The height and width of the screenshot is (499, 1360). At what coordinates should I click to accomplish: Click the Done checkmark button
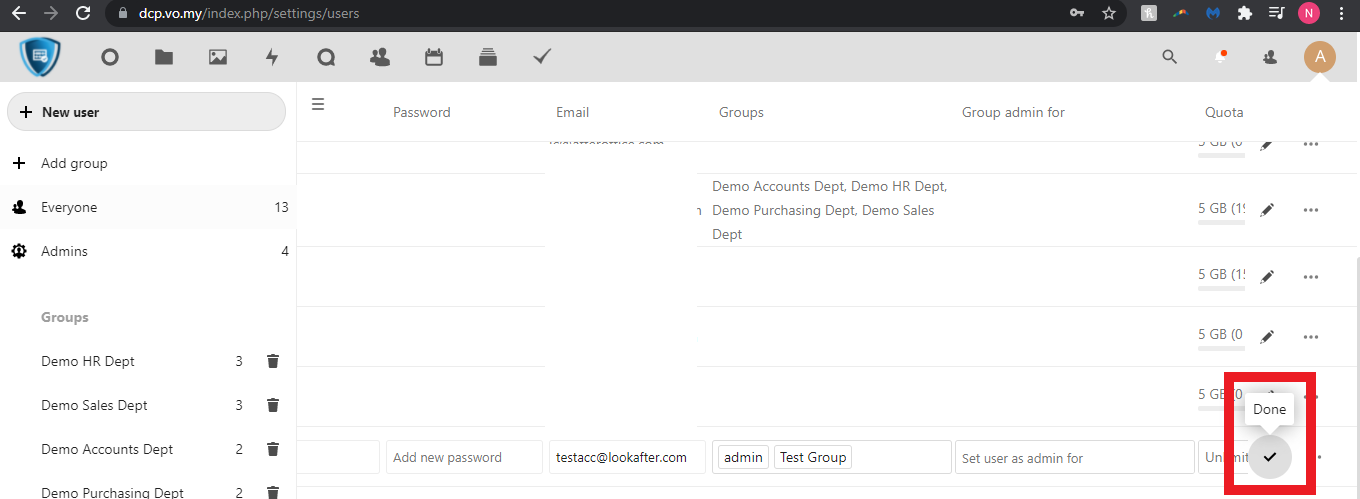point(1270,457)
